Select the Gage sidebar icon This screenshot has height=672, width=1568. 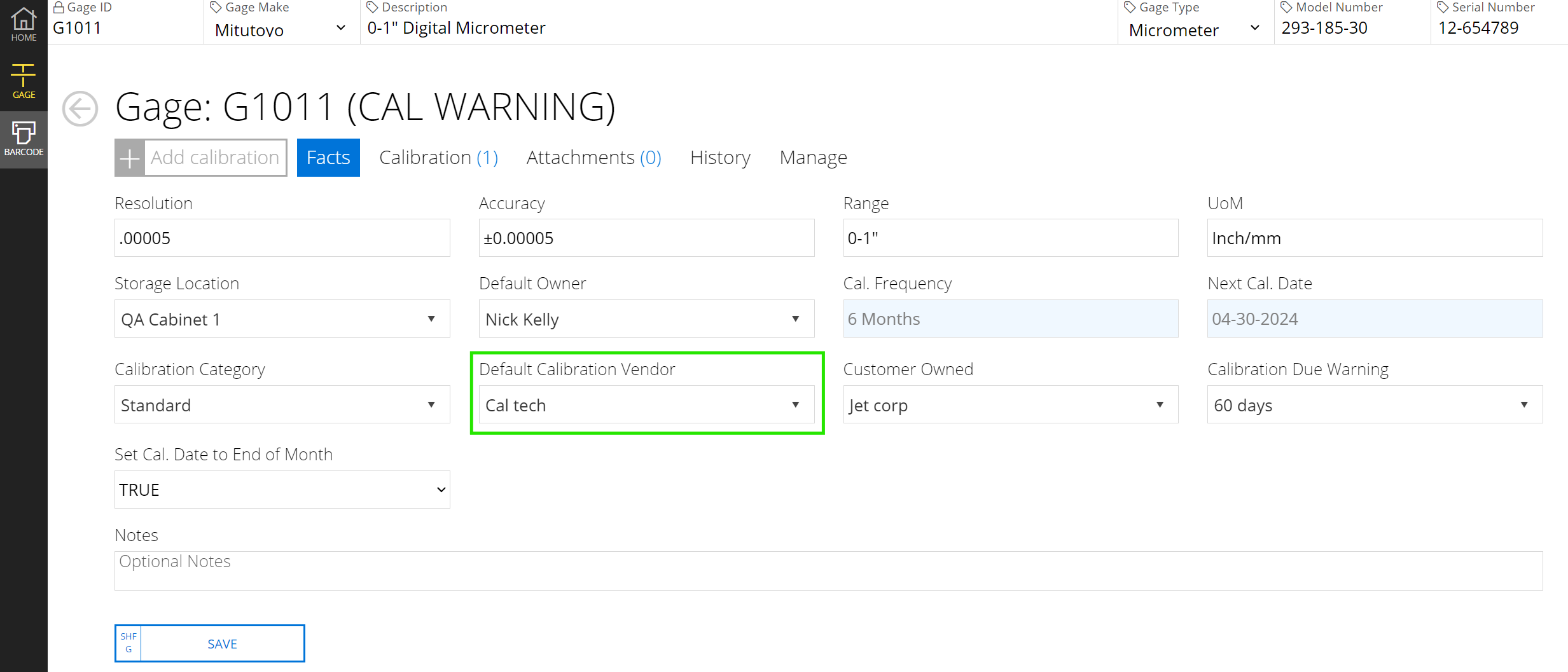point(24,81)
